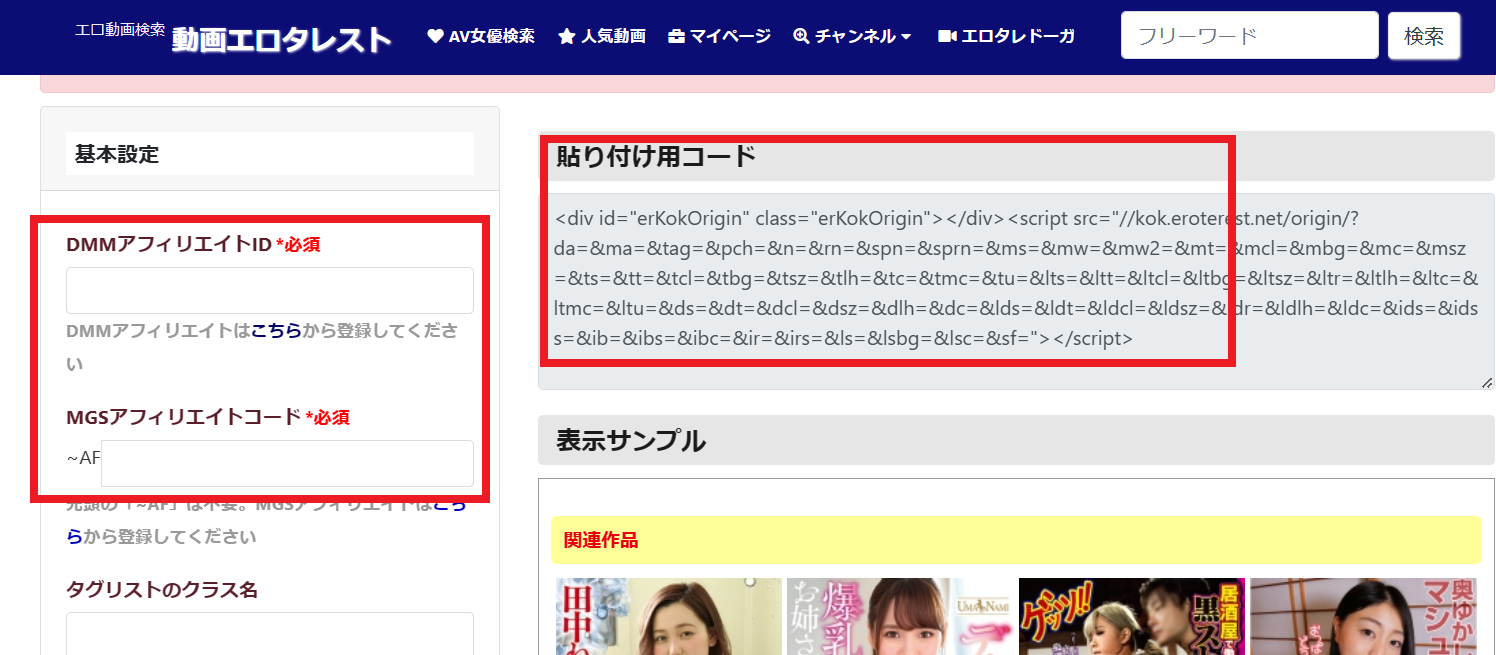Select the MGSアフィリエイトコード input field
The width and height of the screenshot is (1496, 655).
coord(287,464)
